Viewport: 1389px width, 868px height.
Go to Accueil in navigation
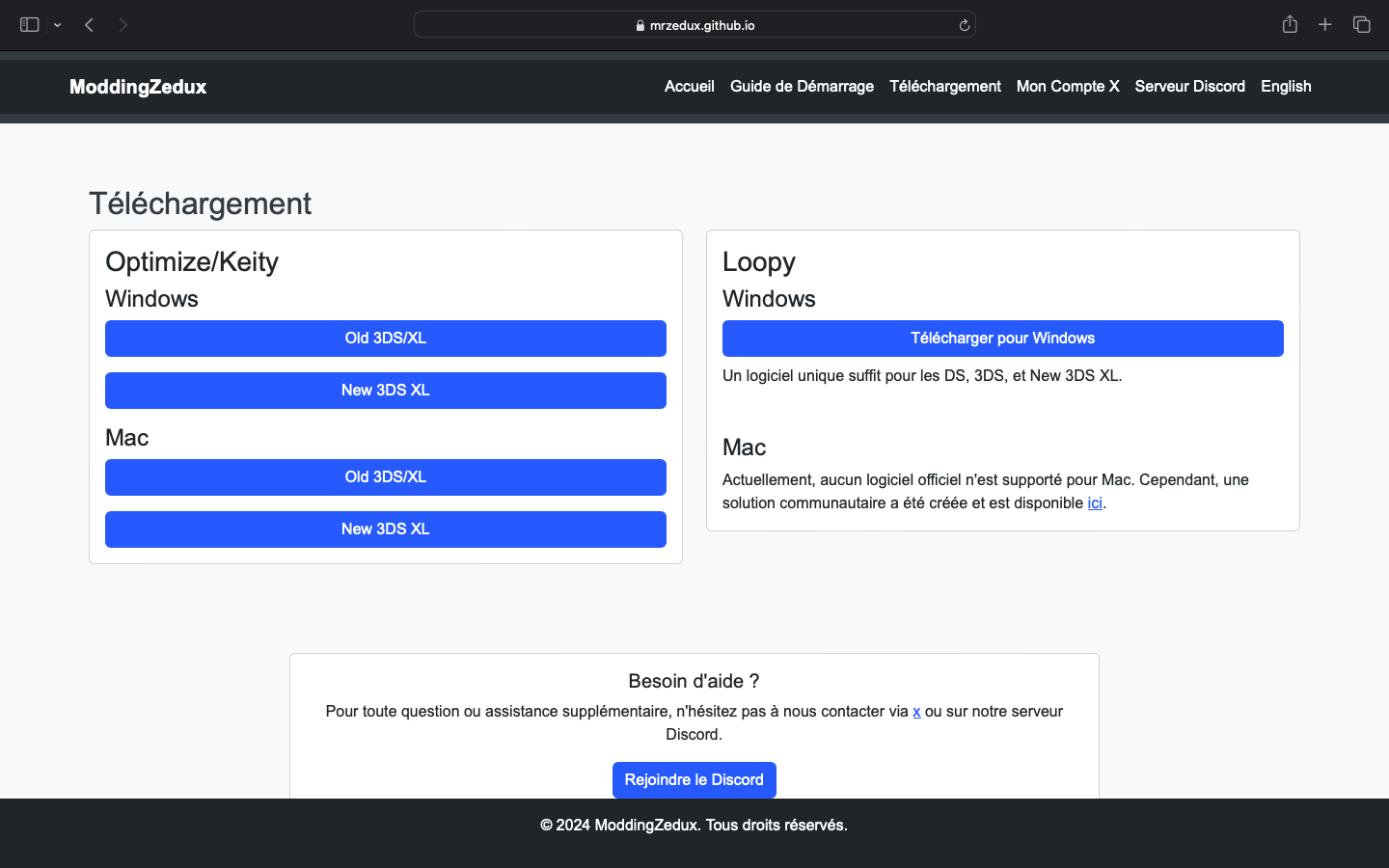(689, 87)
